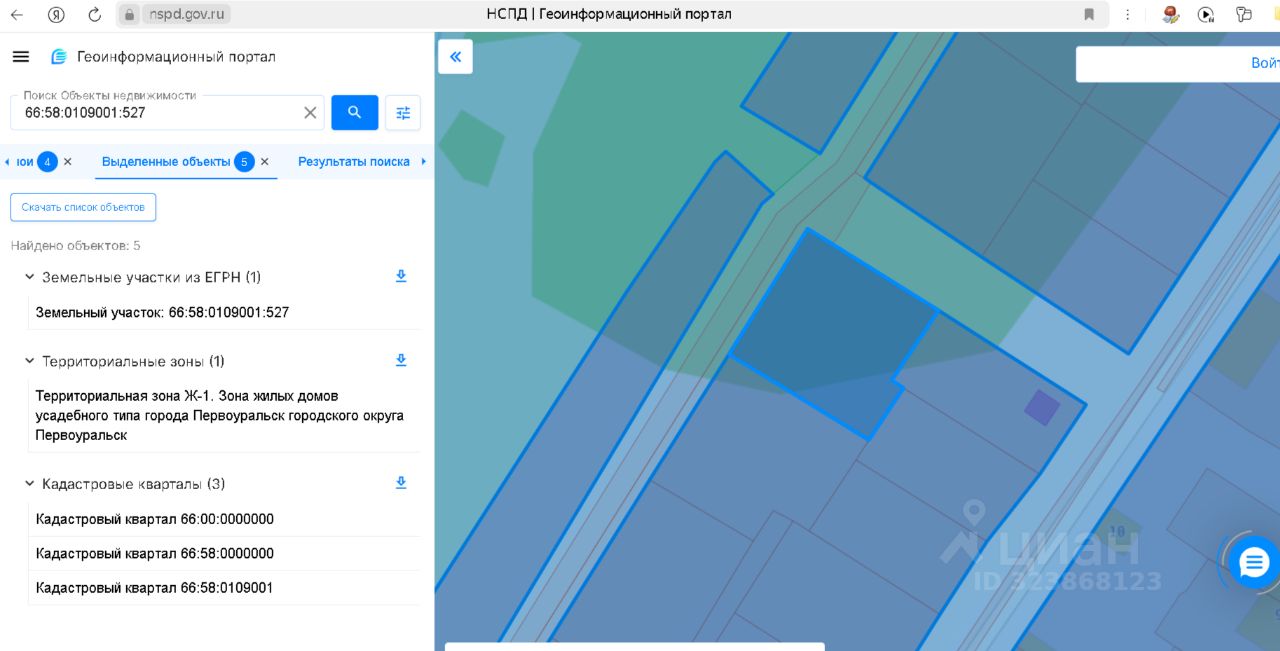The width and height of the screenshot is (1280, 651).
Task: Open the Yandex home button
Action: pyautogui.click(x=57, y=15)
